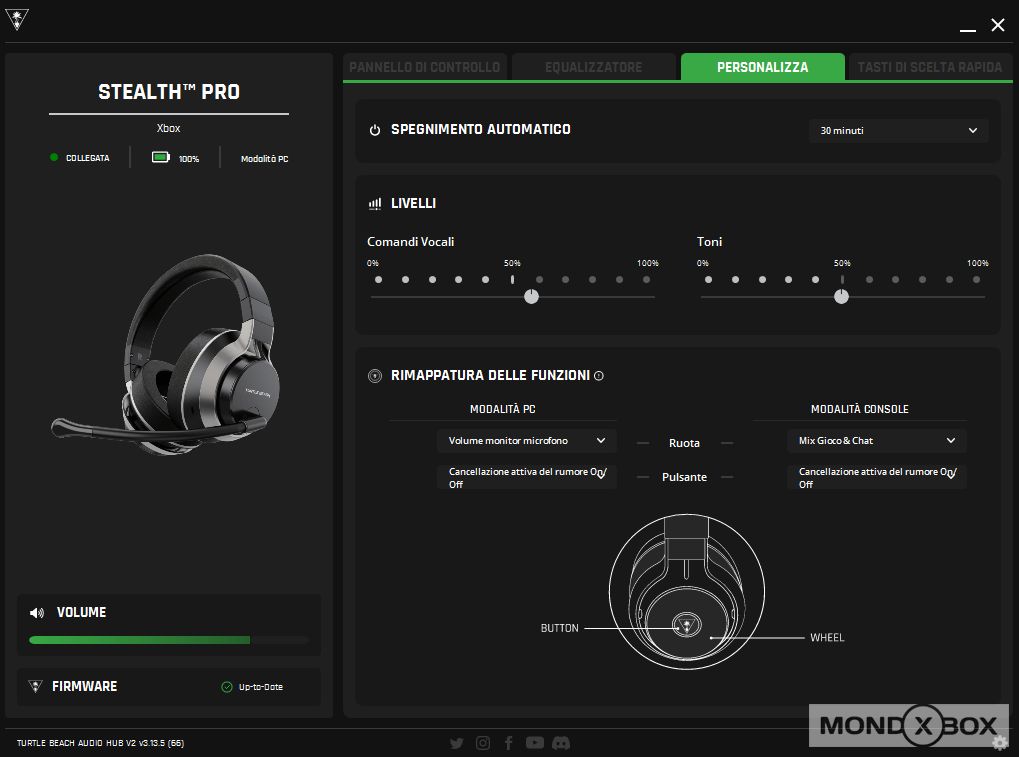Click the Comandi Vocali slider handle
This screenshot has width=1019, height=757.
coord(531,296)
